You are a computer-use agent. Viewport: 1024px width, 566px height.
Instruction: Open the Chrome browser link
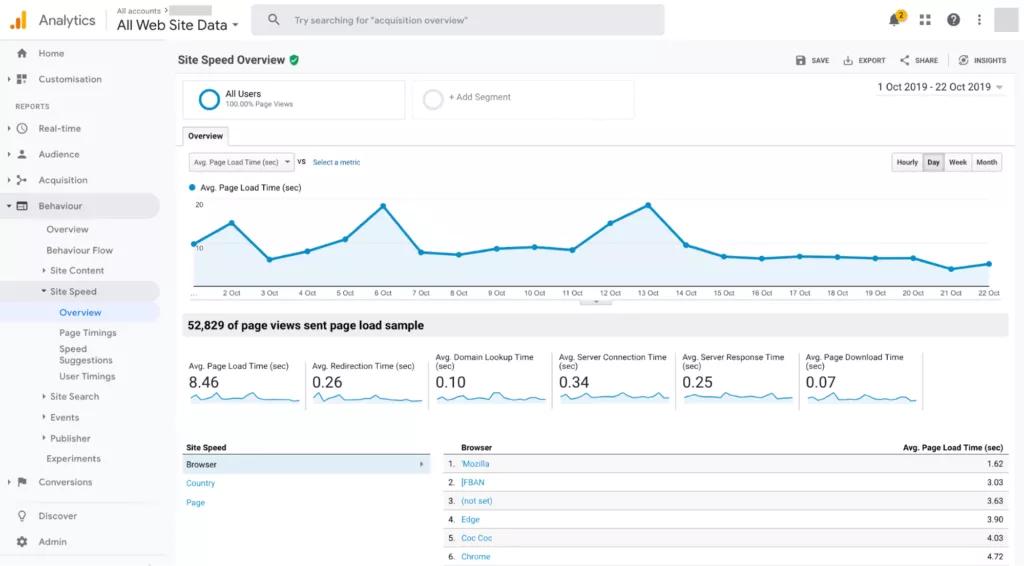point(475,556)
